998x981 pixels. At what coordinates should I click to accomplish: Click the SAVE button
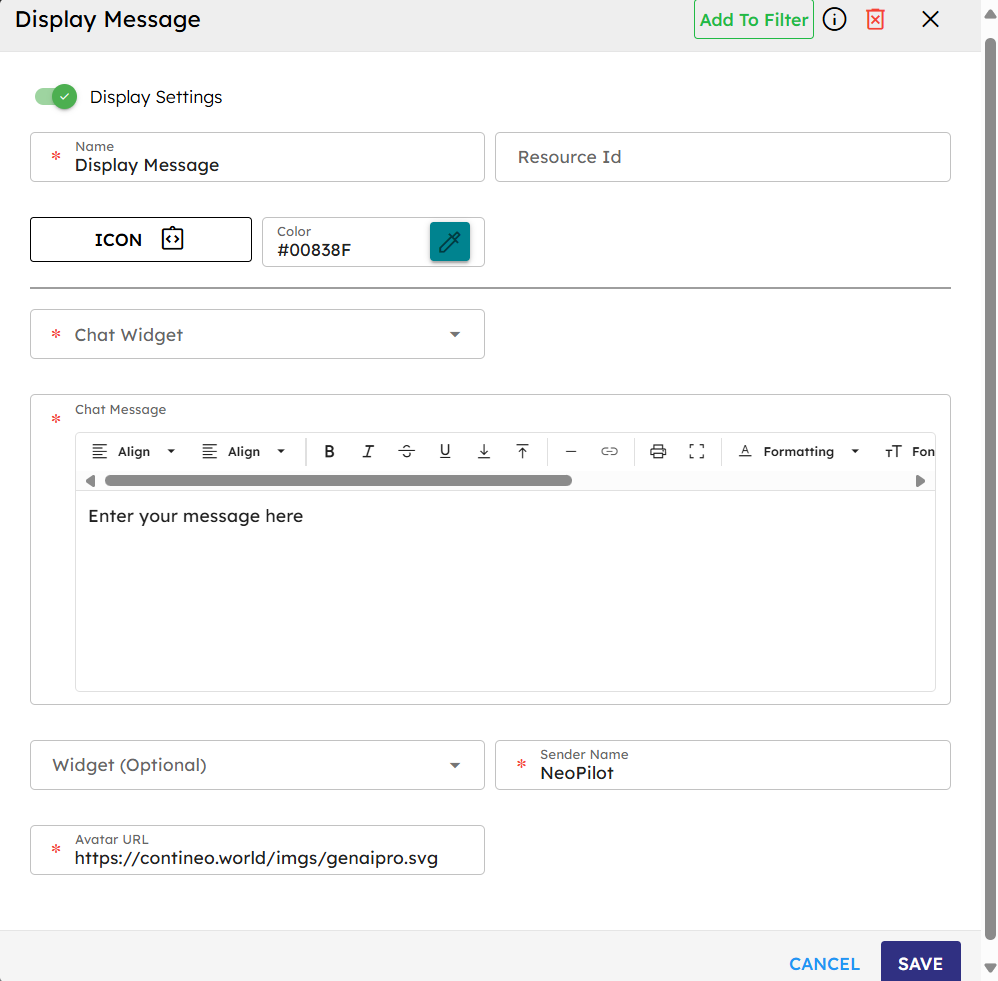(x=920, y=963)
